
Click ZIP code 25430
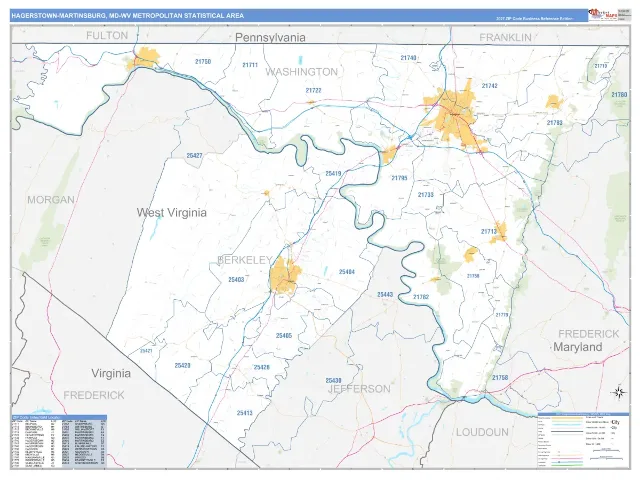(333, 381)
